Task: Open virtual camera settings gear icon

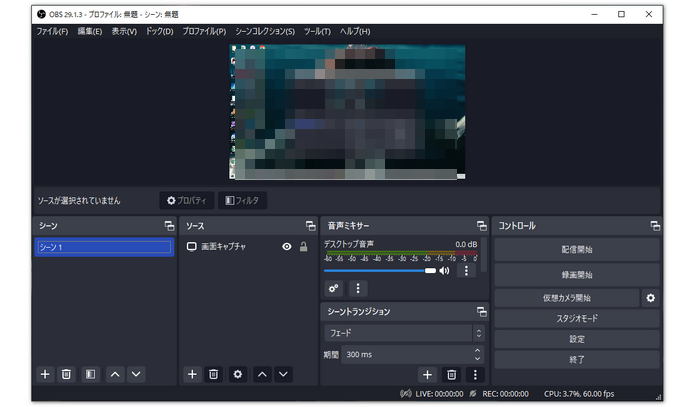Action: (x=650, y=298)
